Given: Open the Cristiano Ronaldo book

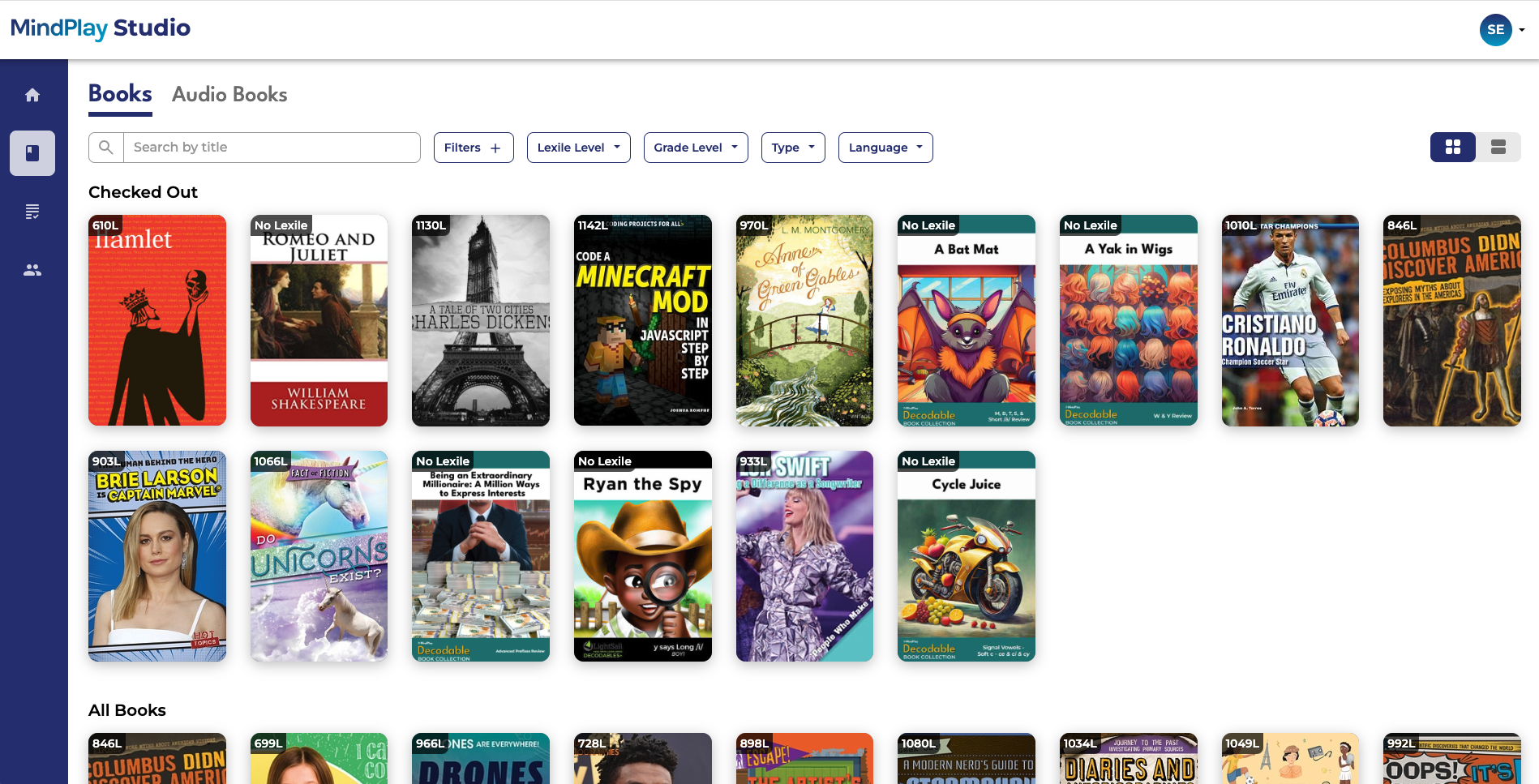Looking at the screenshot, I should [1290, 320].
